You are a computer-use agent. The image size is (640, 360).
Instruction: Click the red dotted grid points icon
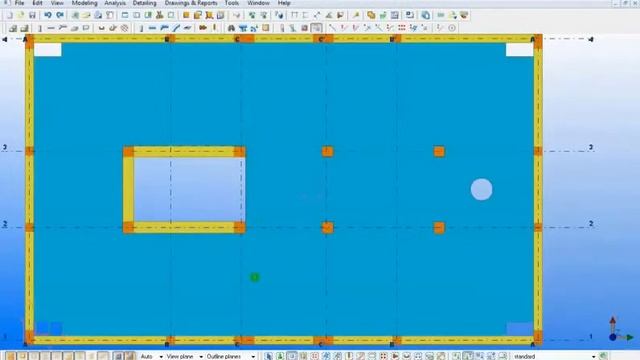[x=402, y=28]
